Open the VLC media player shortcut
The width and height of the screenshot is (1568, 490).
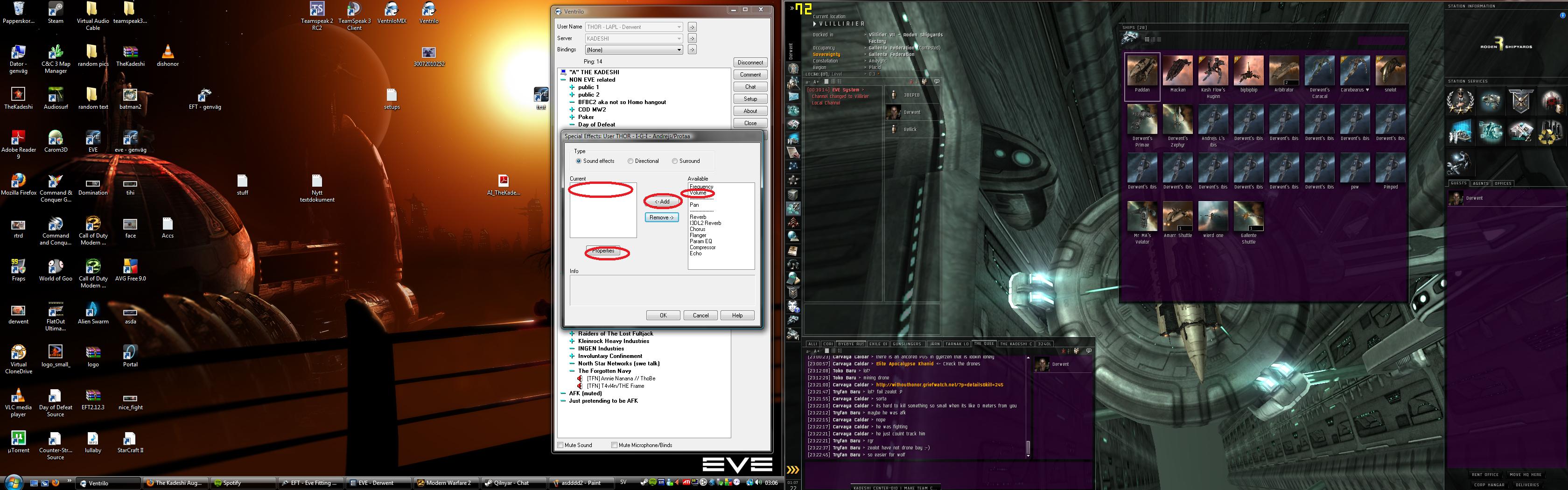tap(18, 403)
